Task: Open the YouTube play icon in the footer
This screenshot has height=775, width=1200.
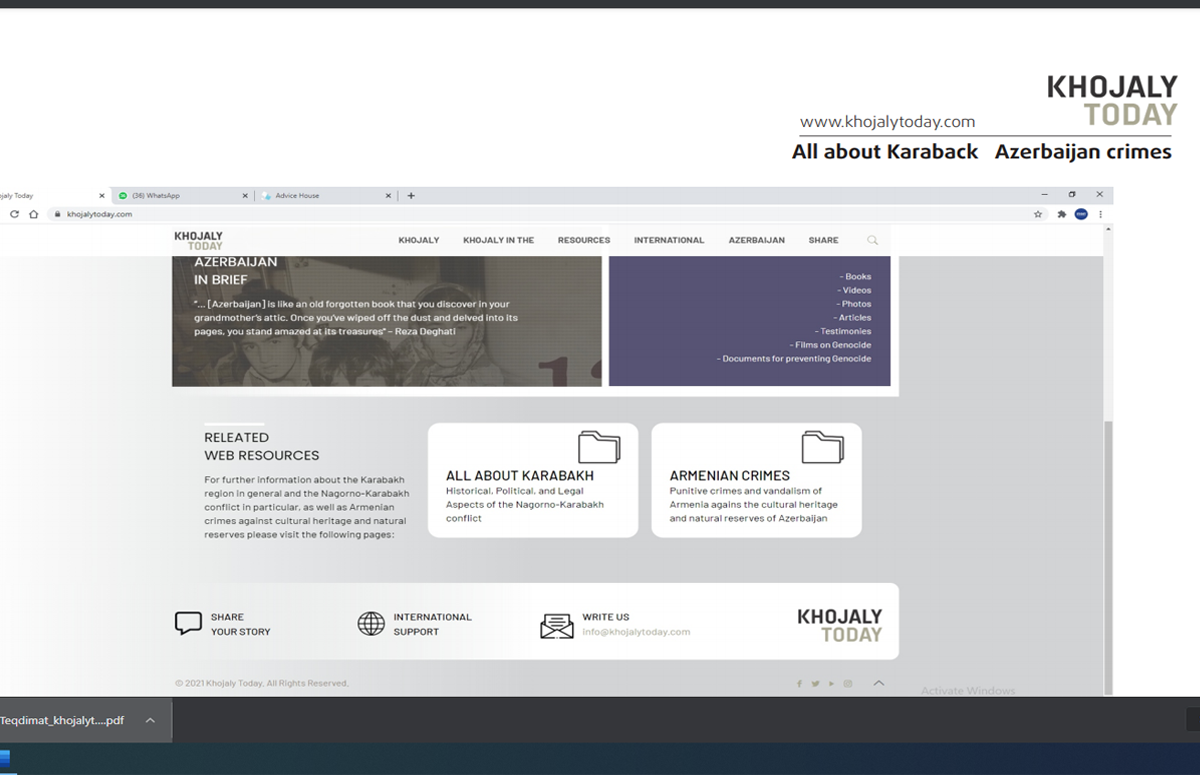Action: click(x=831, y=684)
